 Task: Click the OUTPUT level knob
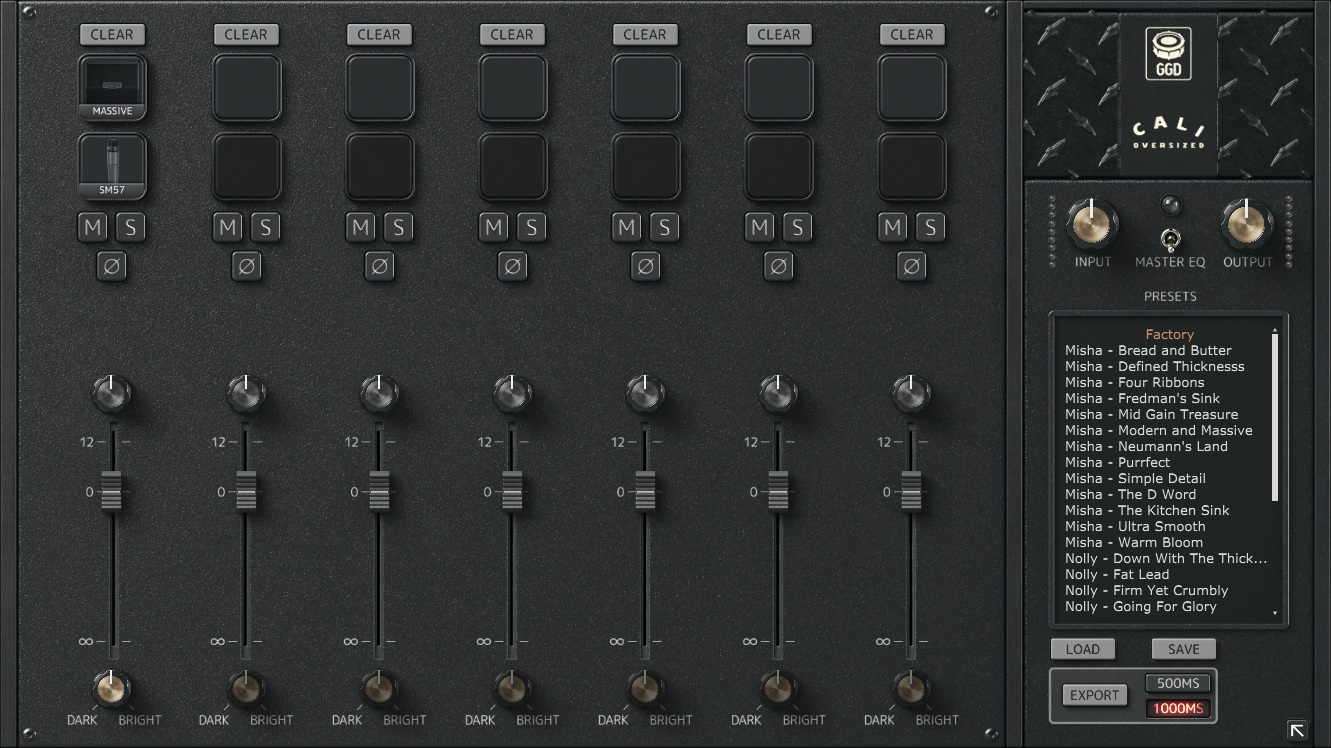pos(1247,223)
